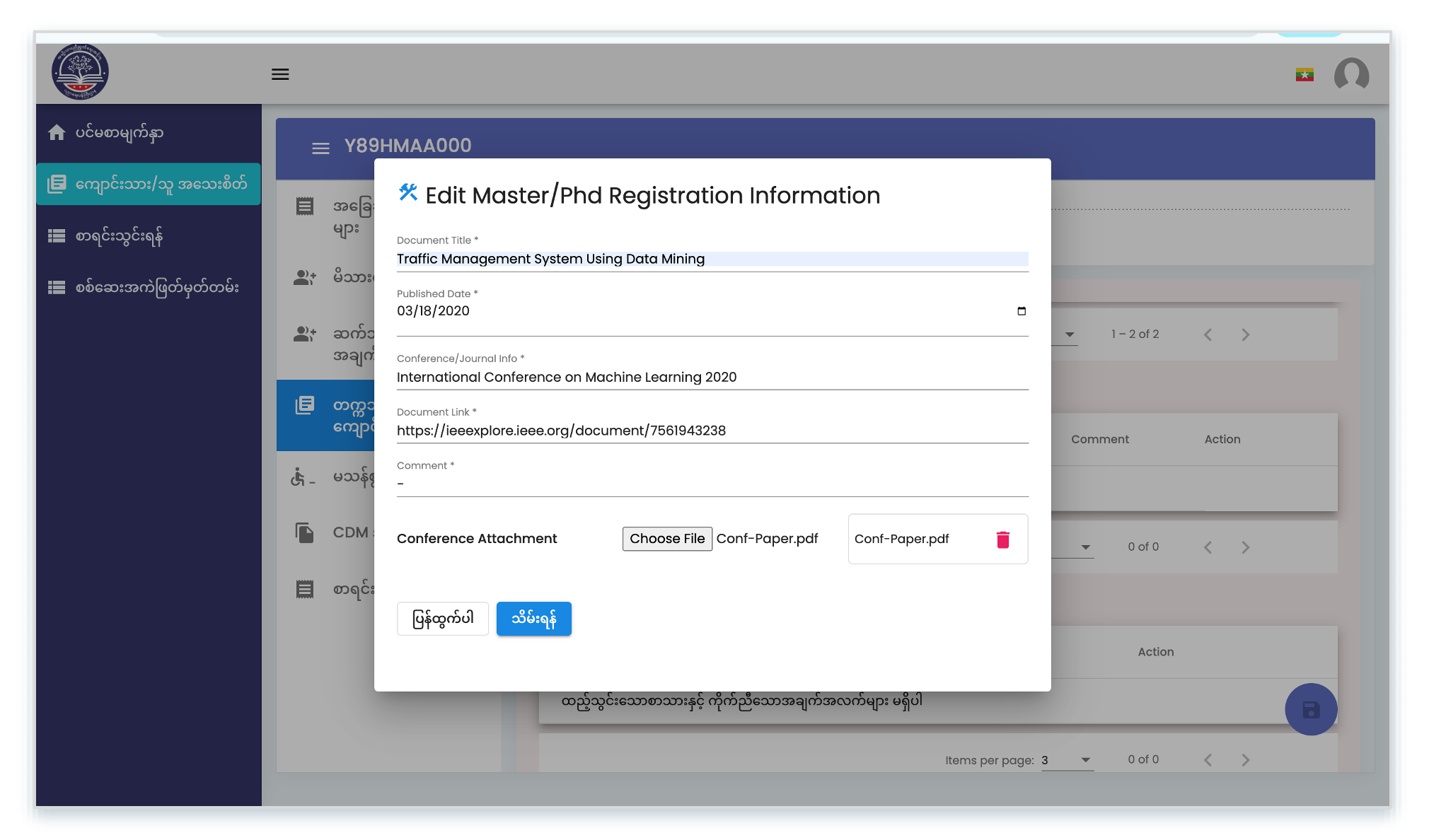The image size is (1429, 840).
Task: Open the calendar picker icon for Published Date
Action: point(1022,311)
